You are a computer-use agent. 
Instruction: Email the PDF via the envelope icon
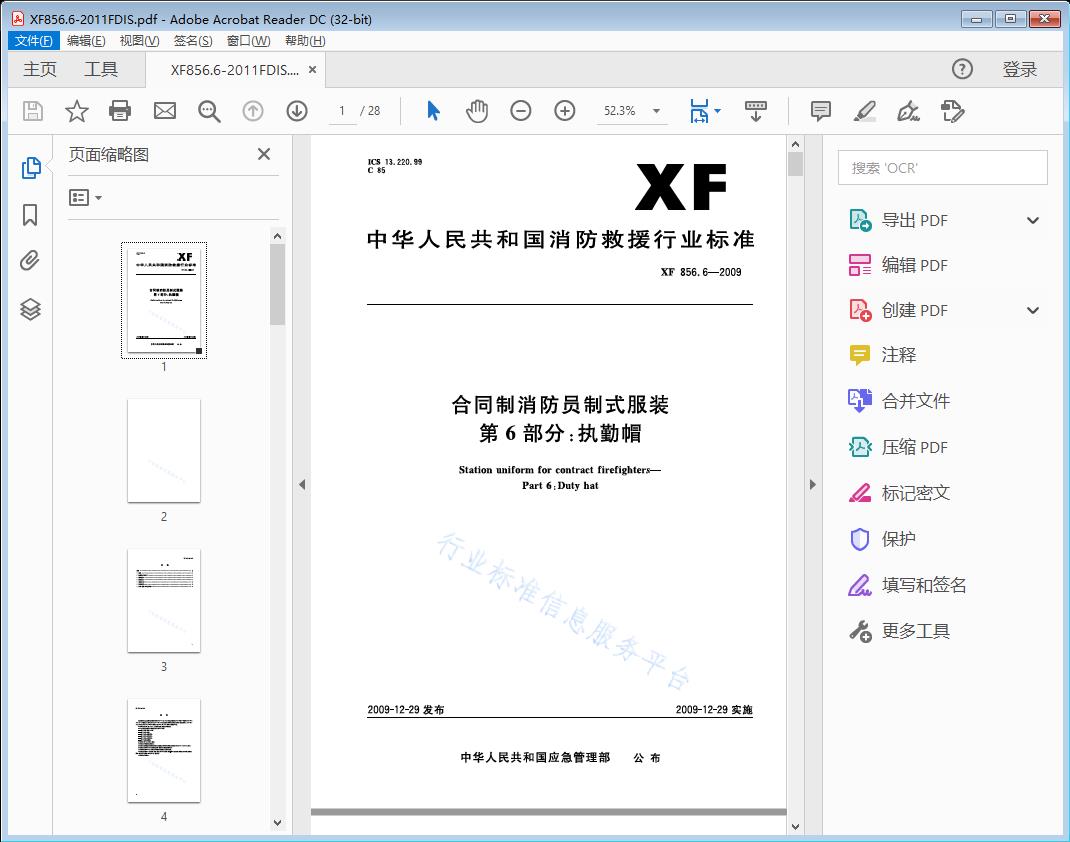(164, 111)
